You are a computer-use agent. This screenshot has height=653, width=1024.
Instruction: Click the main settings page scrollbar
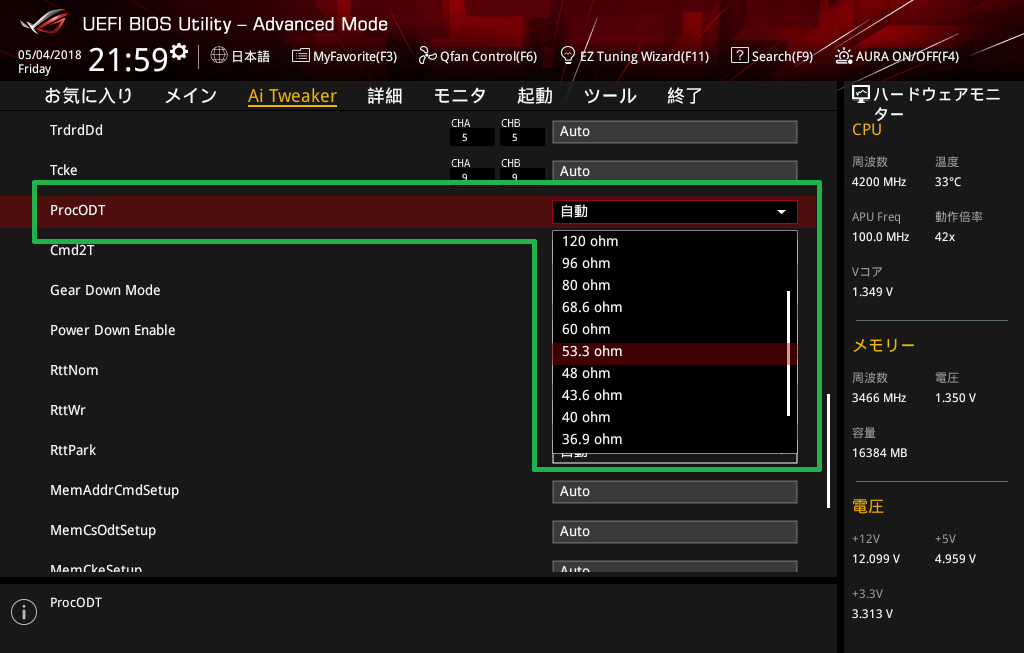pos(828,451)
